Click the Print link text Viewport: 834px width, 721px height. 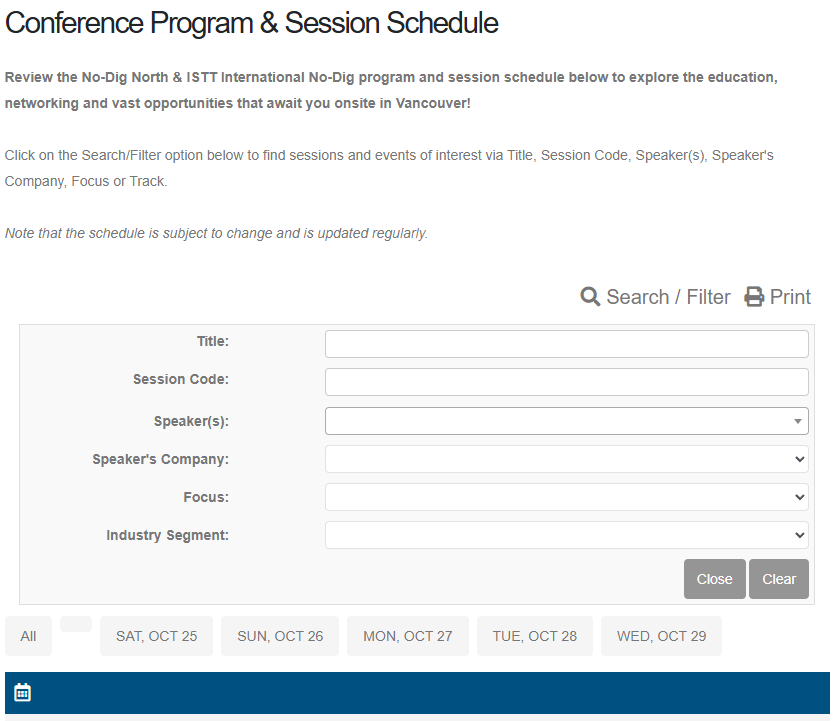(x=790, y=297)
